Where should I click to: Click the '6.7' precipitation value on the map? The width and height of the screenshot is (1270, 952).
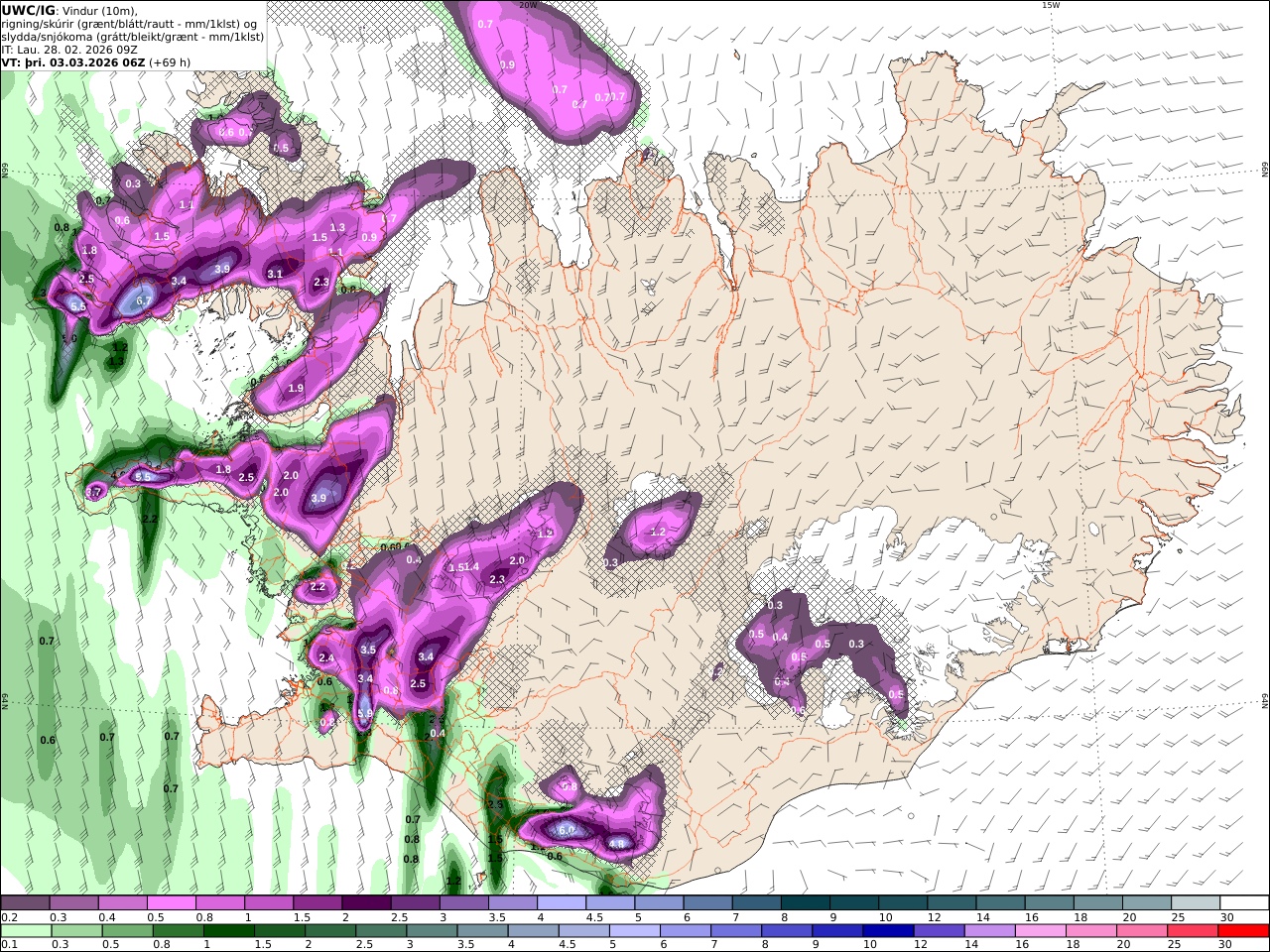pos(144,300)
